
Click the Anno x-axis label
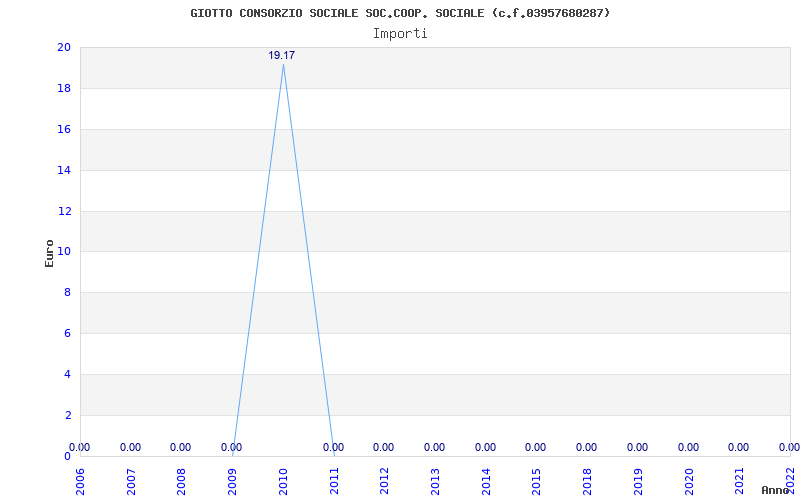775,490
